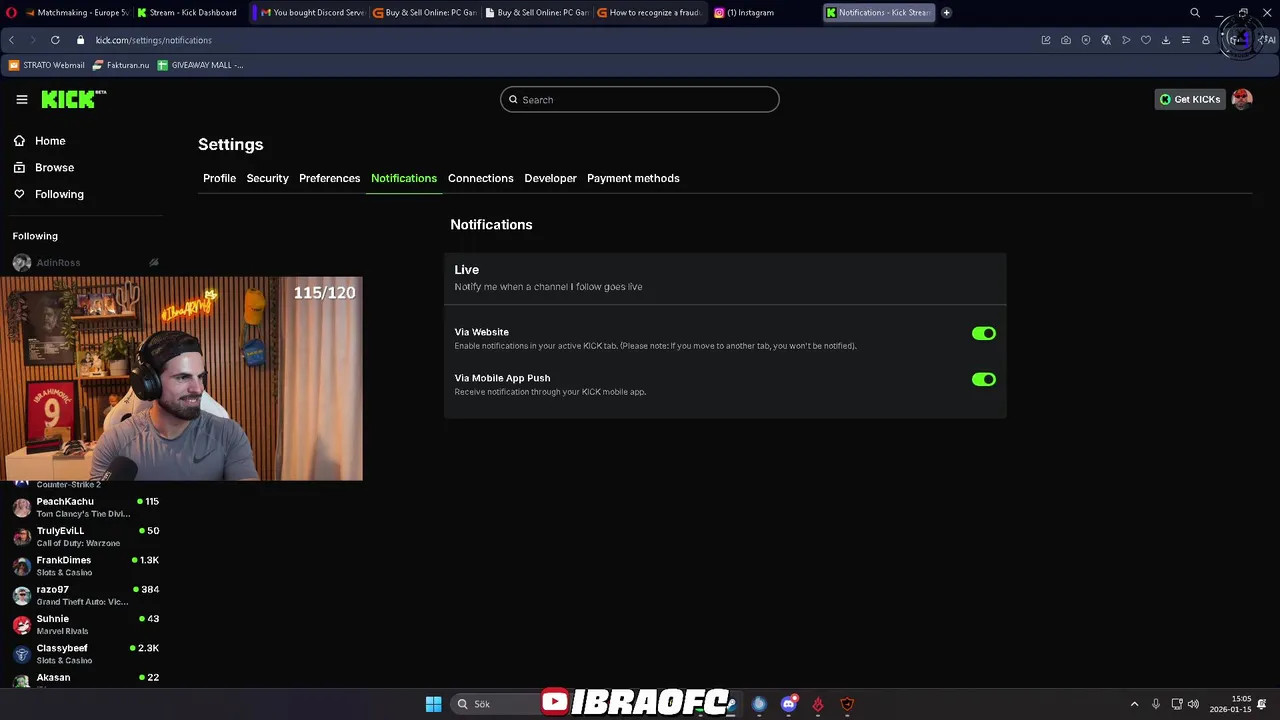Viewport: 1280px width, 720px height.
Task: Click the KICK logo
Action: point(73,99)
